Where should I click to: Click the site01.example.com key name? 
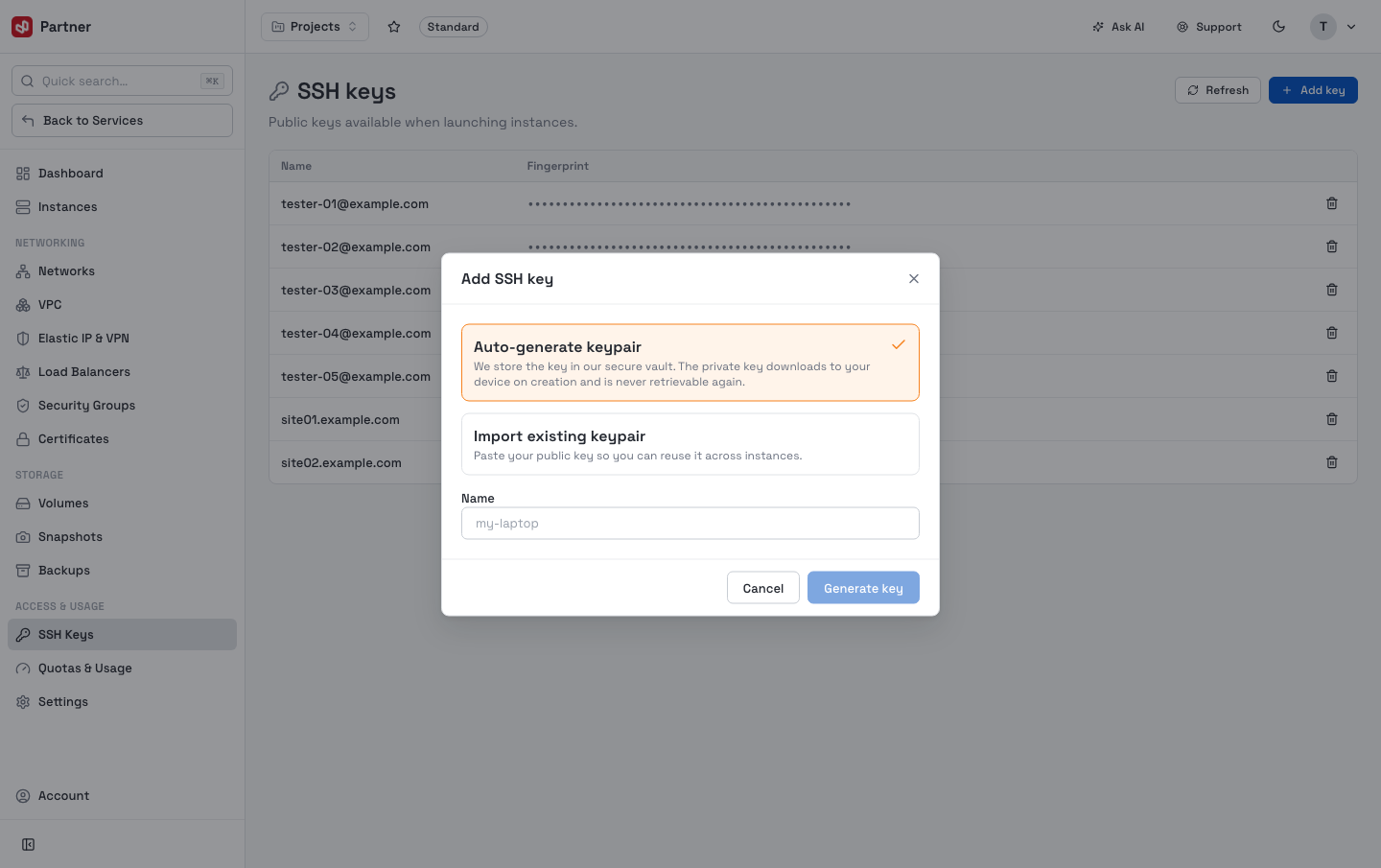point(340,420)
